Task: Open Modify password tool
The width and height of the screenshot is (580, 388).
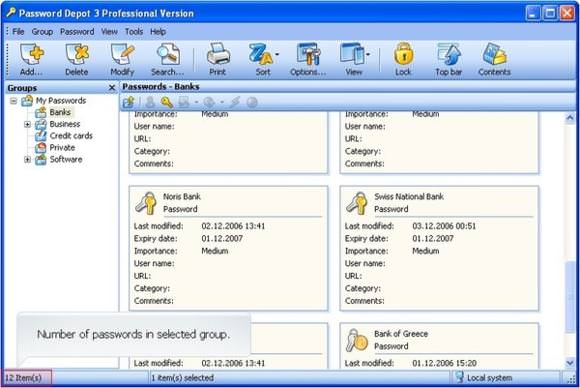Action: (x=122, y=59)
